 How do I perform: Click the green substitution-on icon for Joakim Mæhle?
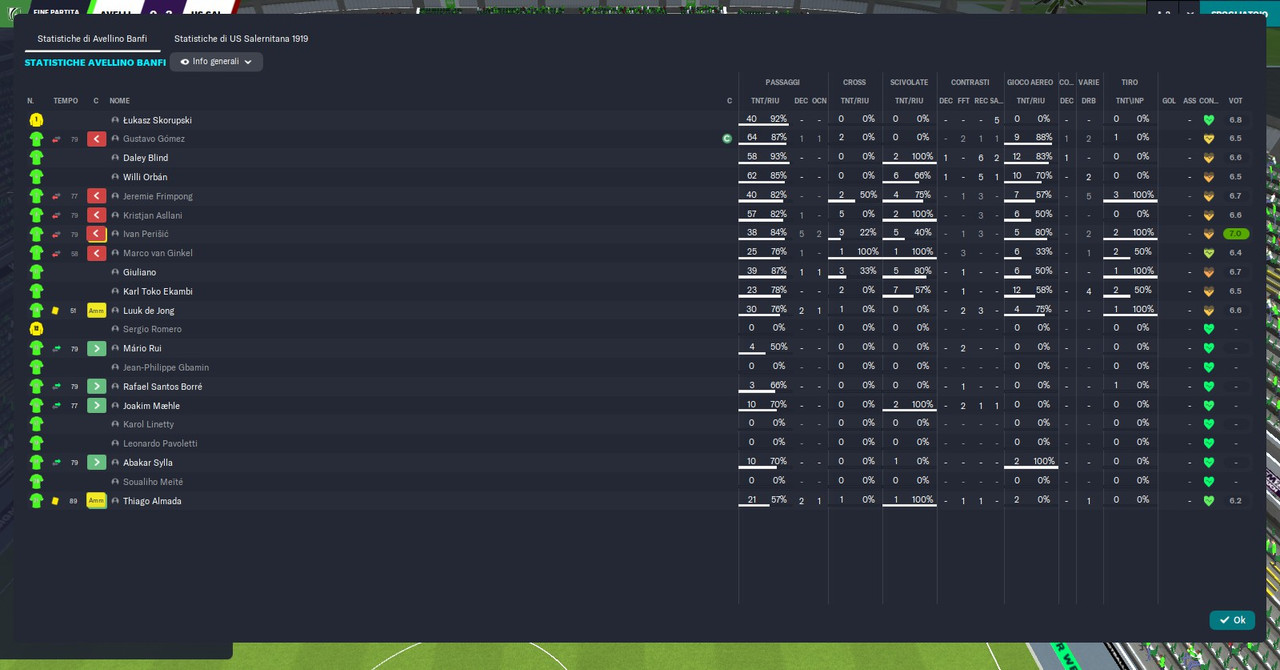coord(96,405)
